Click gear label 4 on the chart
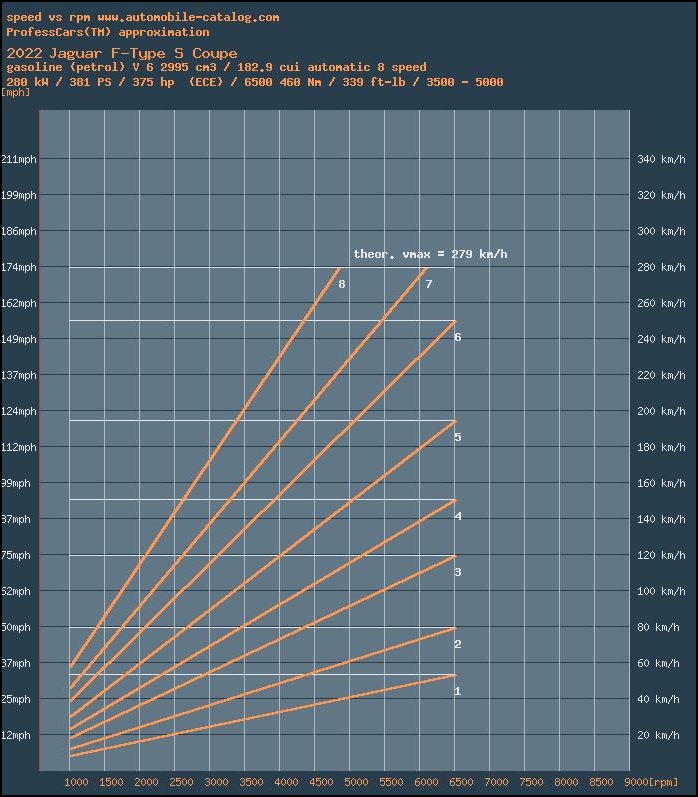 [x=458, y=516]
